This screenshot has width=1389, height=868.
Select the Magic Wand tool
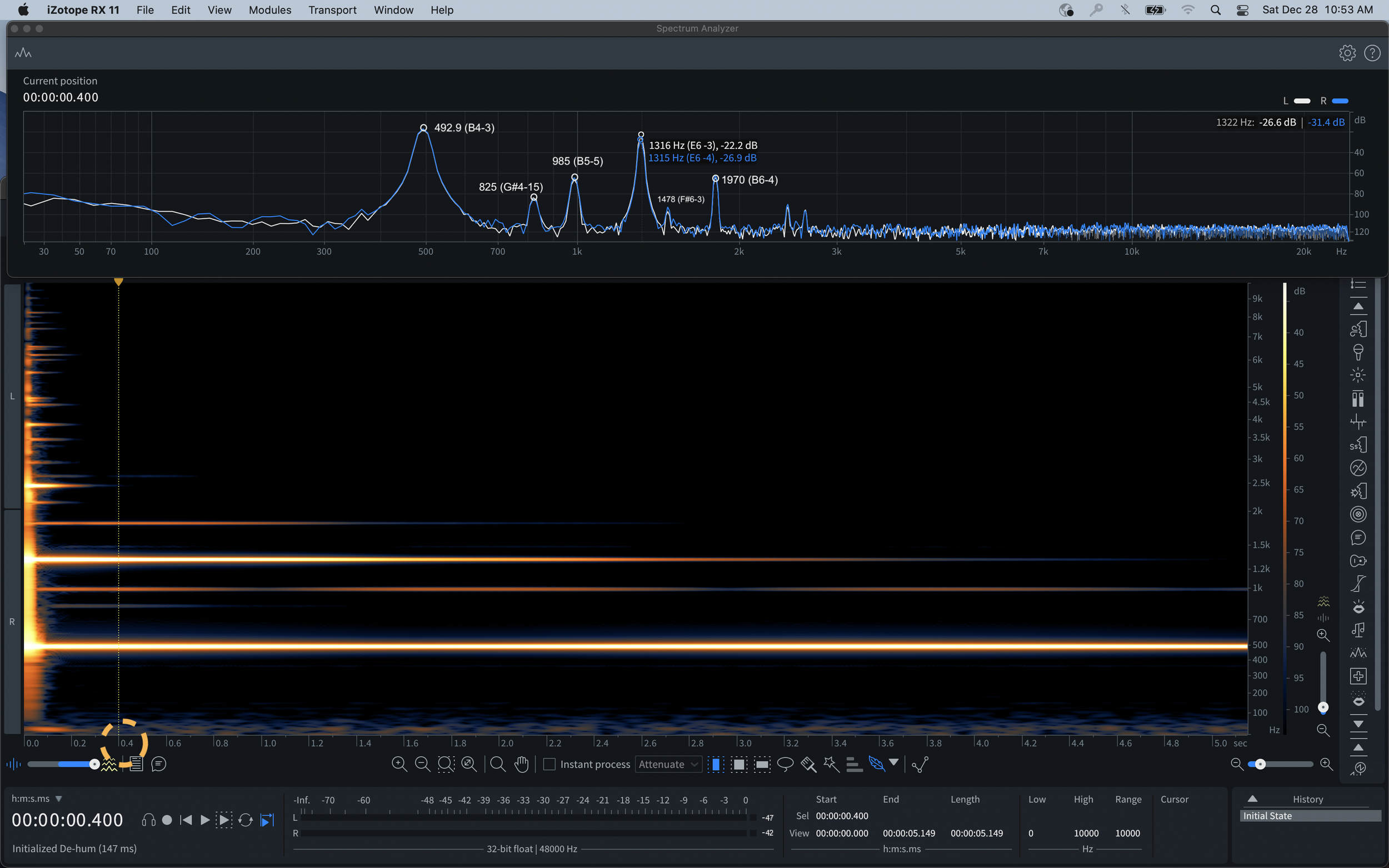[x=831, y=764]
